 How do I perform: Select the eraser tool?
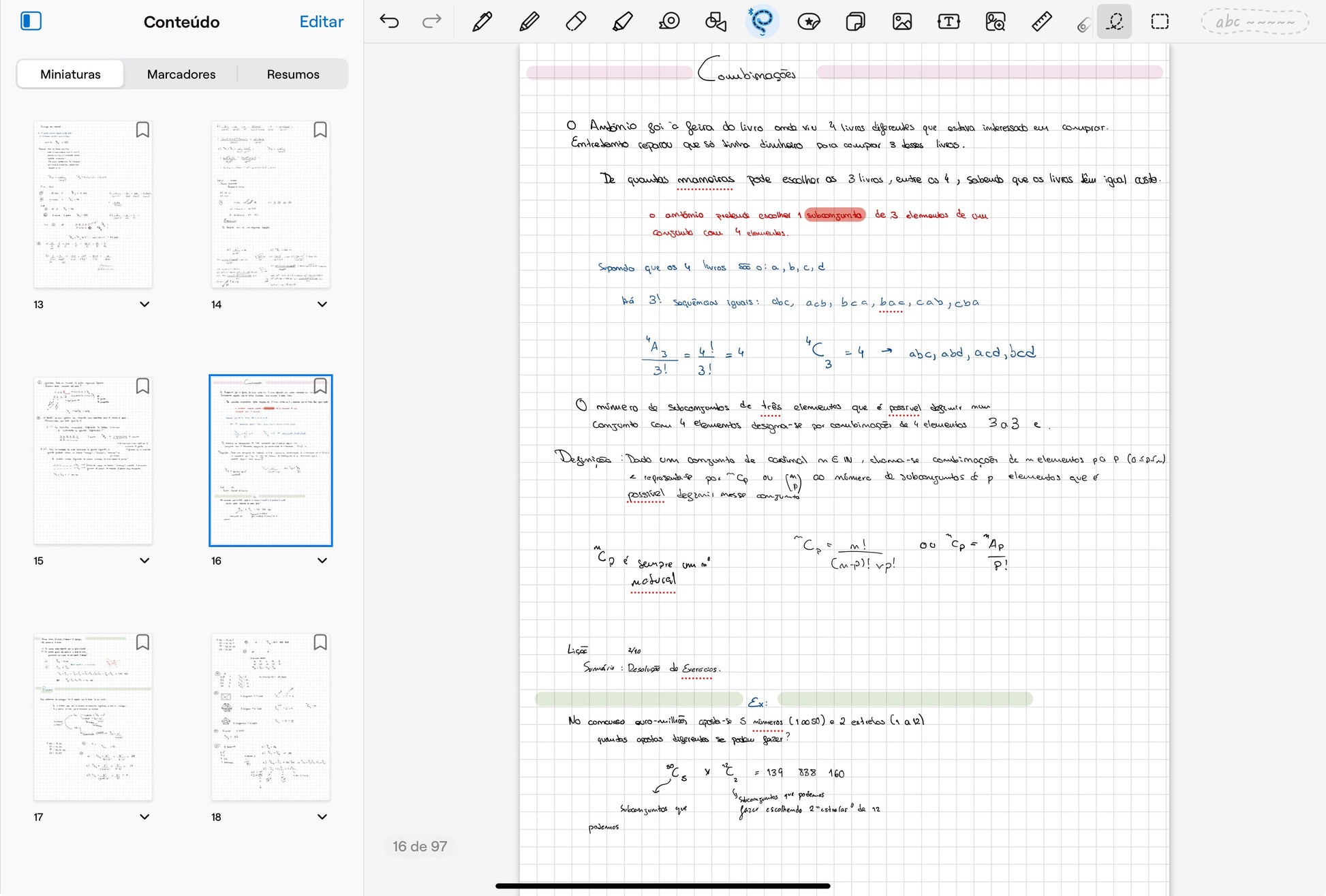point(576,22)
